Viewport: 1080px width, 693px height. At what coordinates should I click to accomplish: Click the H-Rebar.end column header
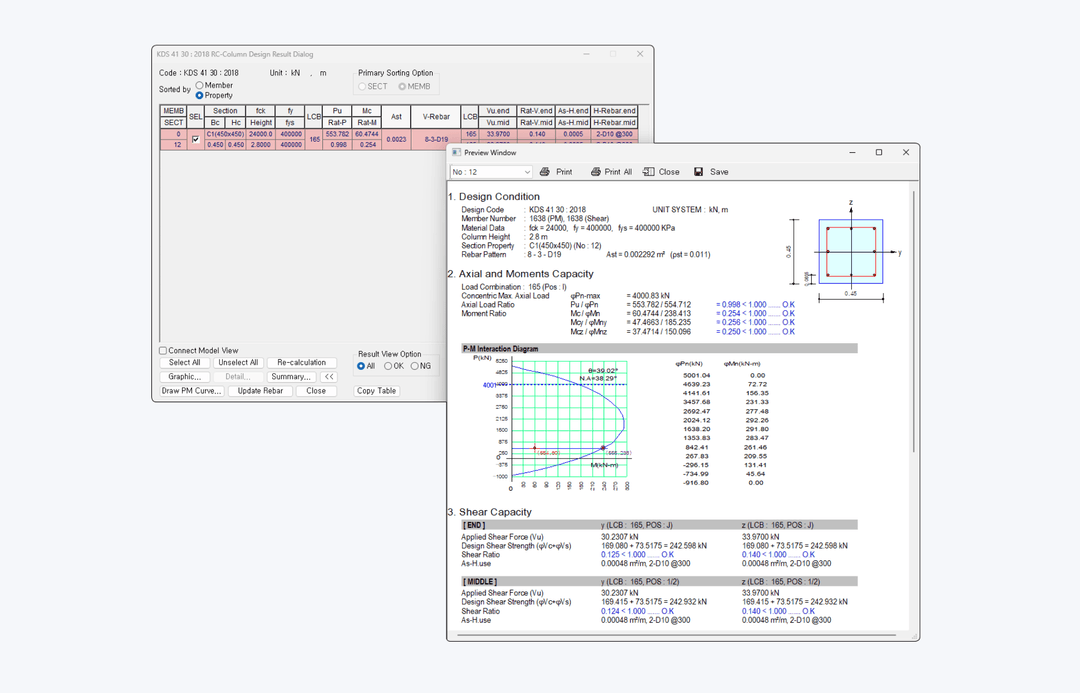pos(614,111)
